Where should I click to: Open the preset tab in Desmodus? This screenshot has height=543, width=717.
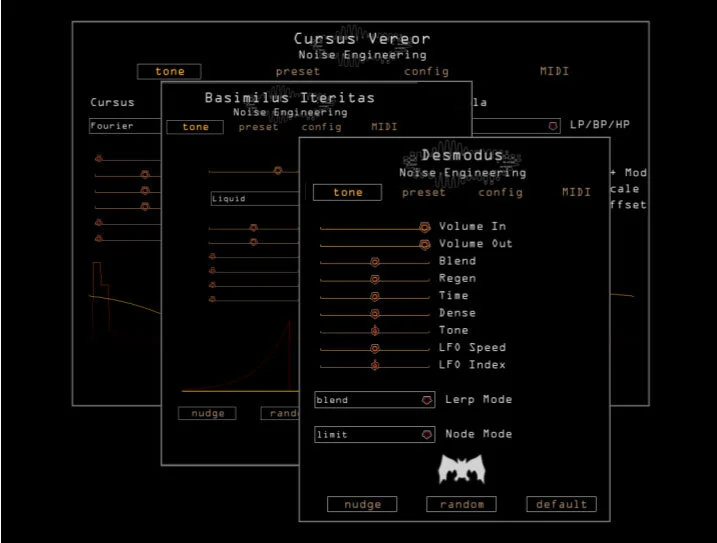(423, 193)
